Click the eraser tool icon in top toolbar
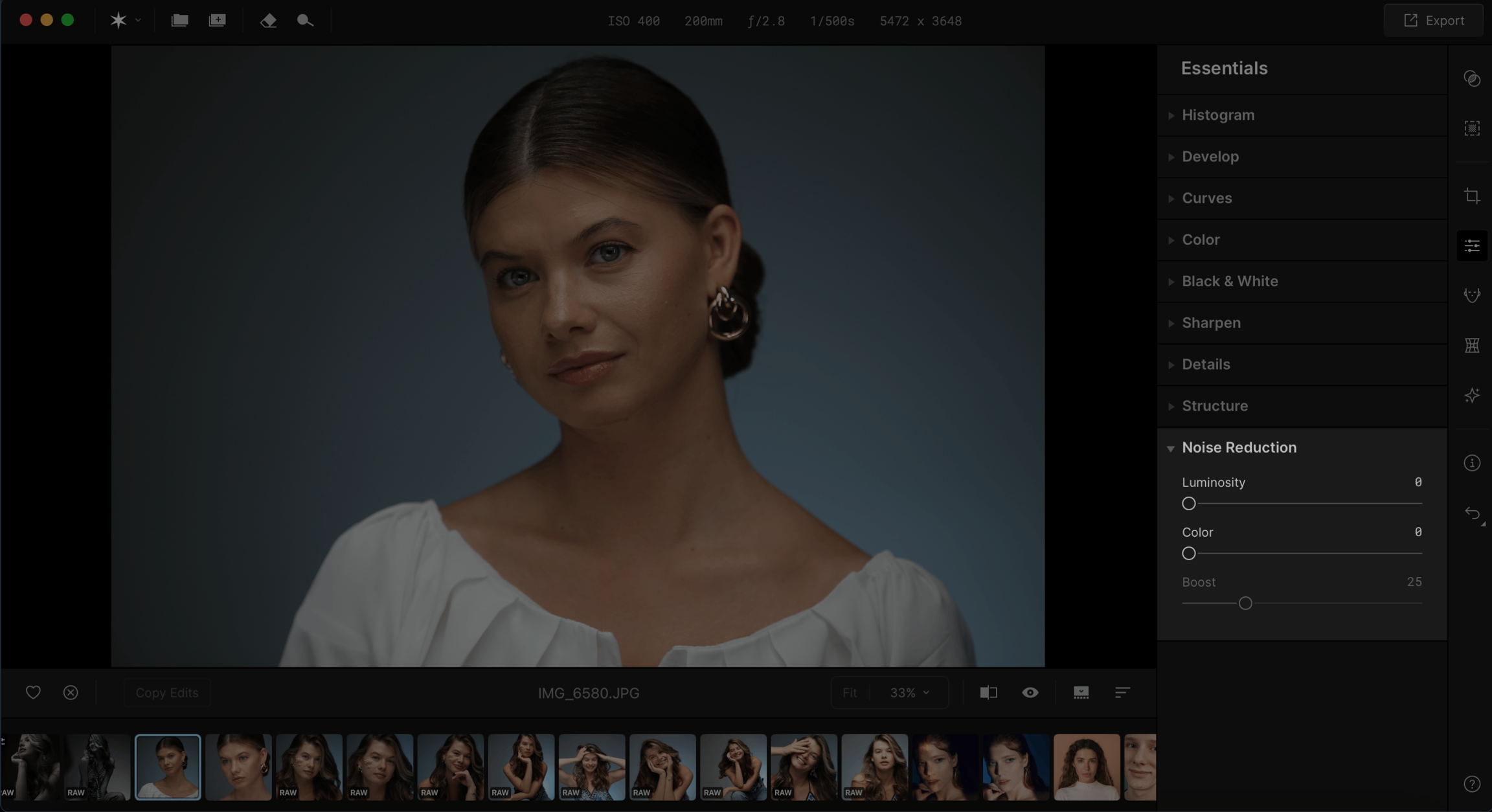 (268, 21)
